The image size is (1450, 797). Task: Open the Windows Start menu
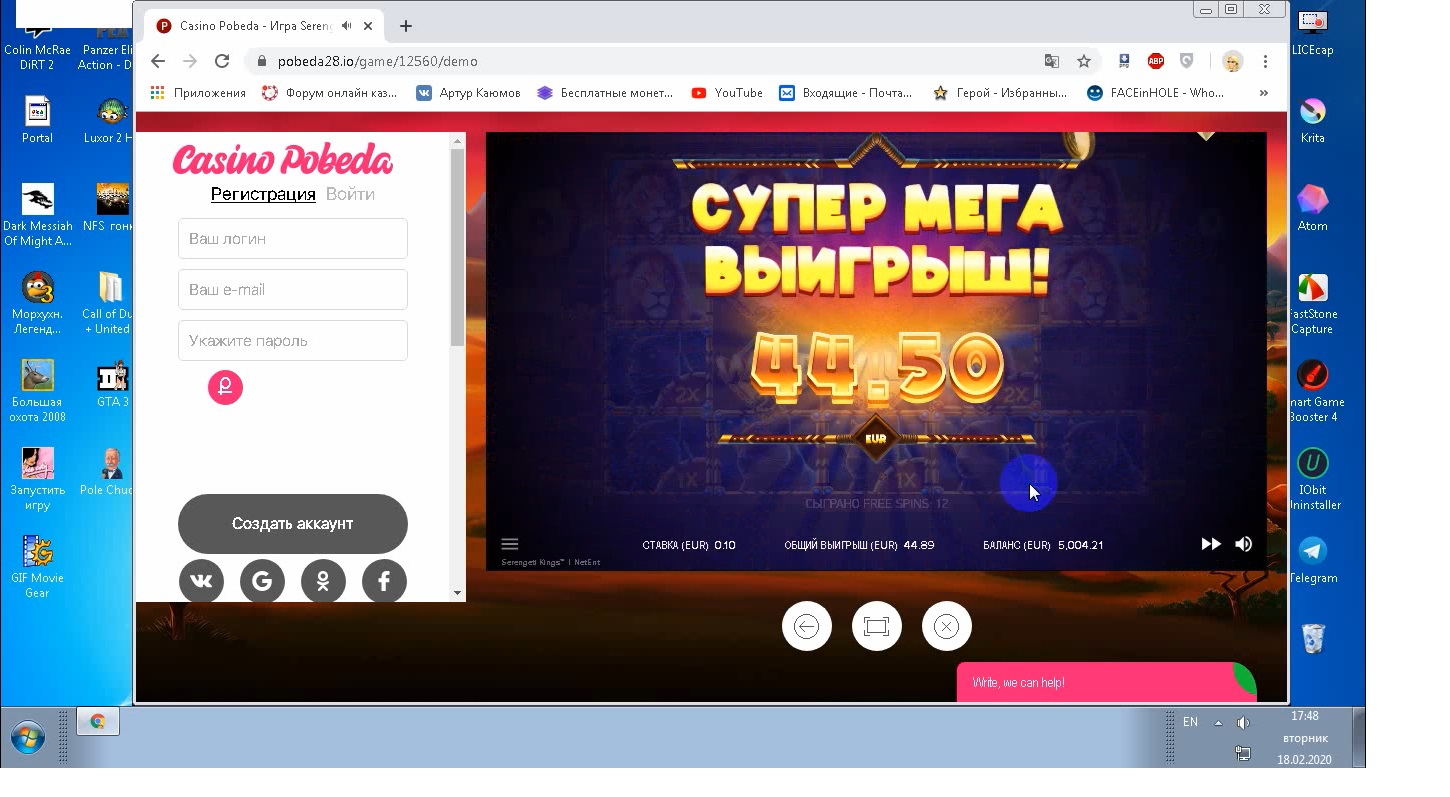click(x=28, y=737)
